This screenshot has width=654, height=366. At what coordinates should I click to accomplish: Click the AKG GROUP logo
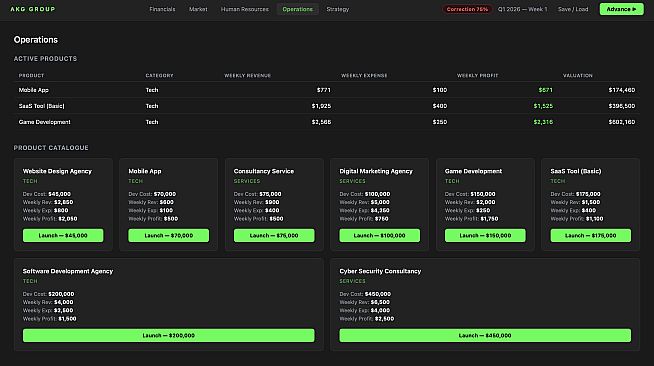click(33, 9)
